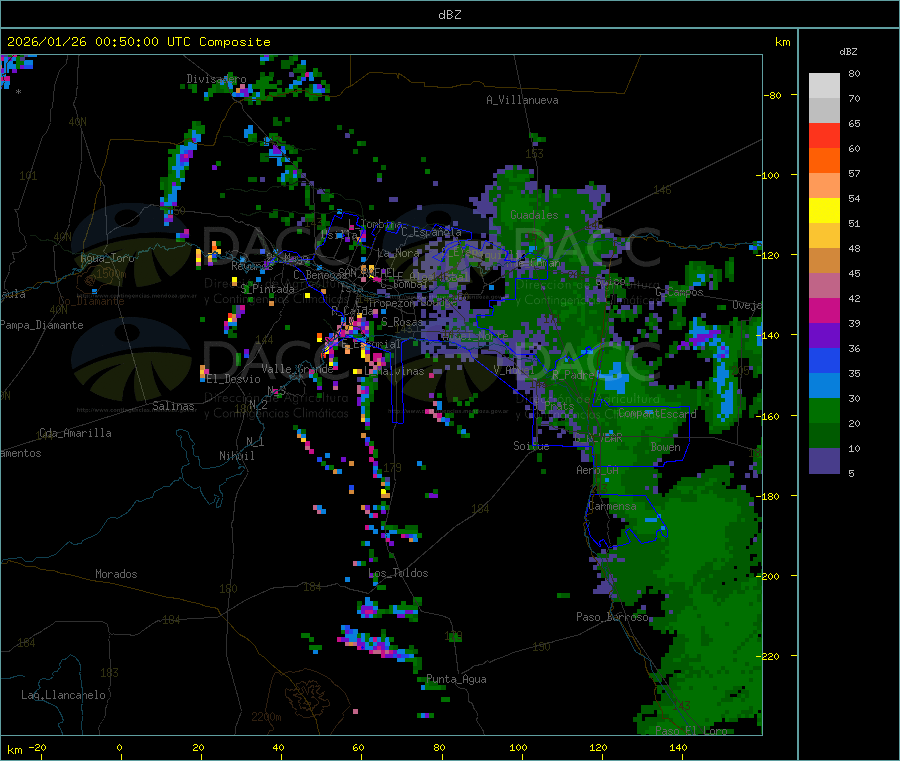Click the Paso_El_Loro map label

pos(691,731)
